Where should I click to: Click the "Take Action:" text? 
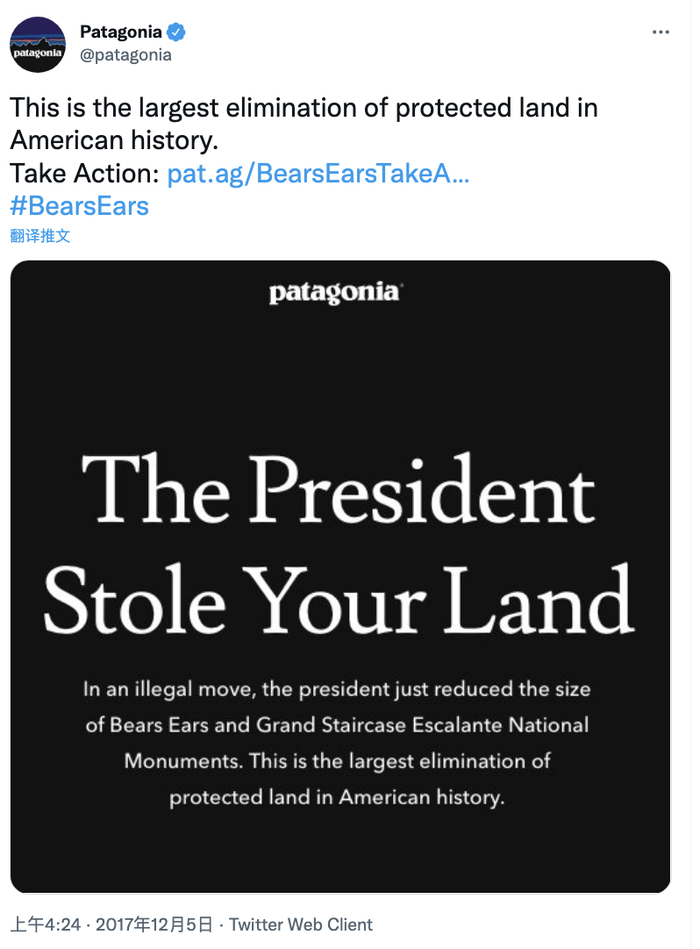click(x=84, y=173)
